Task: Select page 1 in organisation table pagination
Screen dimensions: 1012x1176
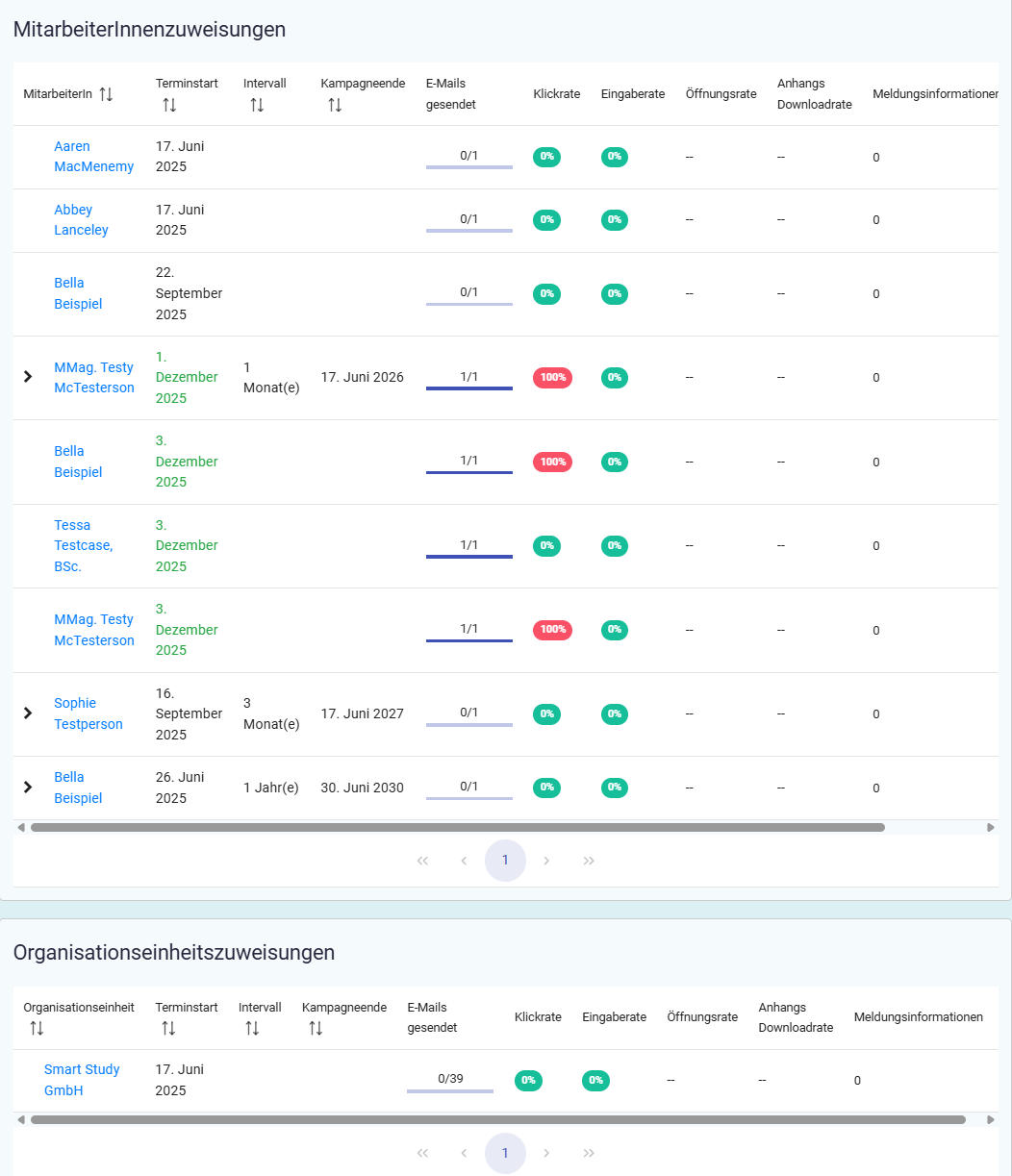Action: [505, 1153]
